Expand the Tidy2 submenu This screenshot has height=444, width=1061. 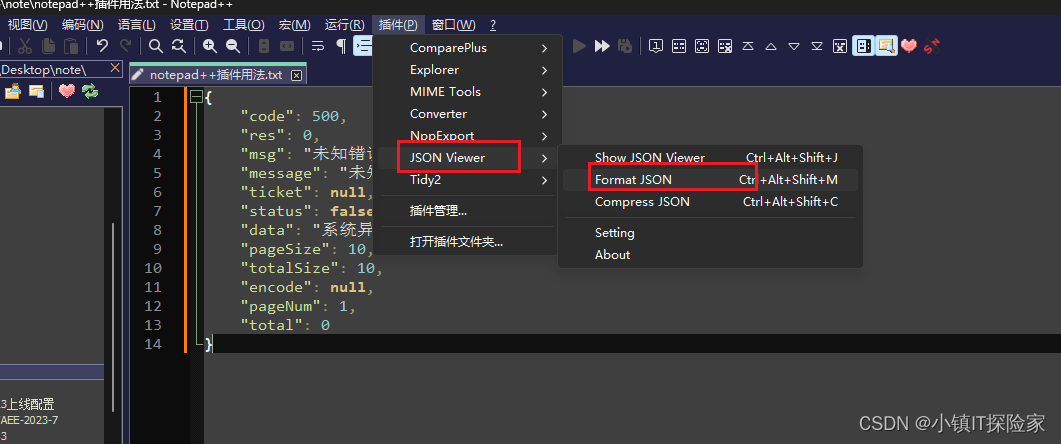point(468,180)
